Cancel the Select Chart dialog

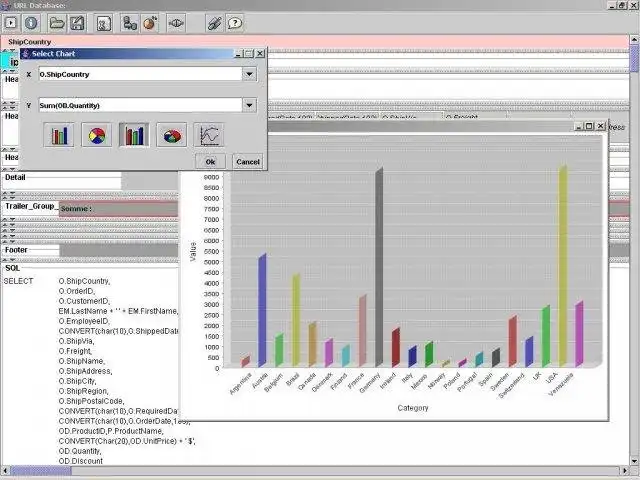[x=248, y=162]
